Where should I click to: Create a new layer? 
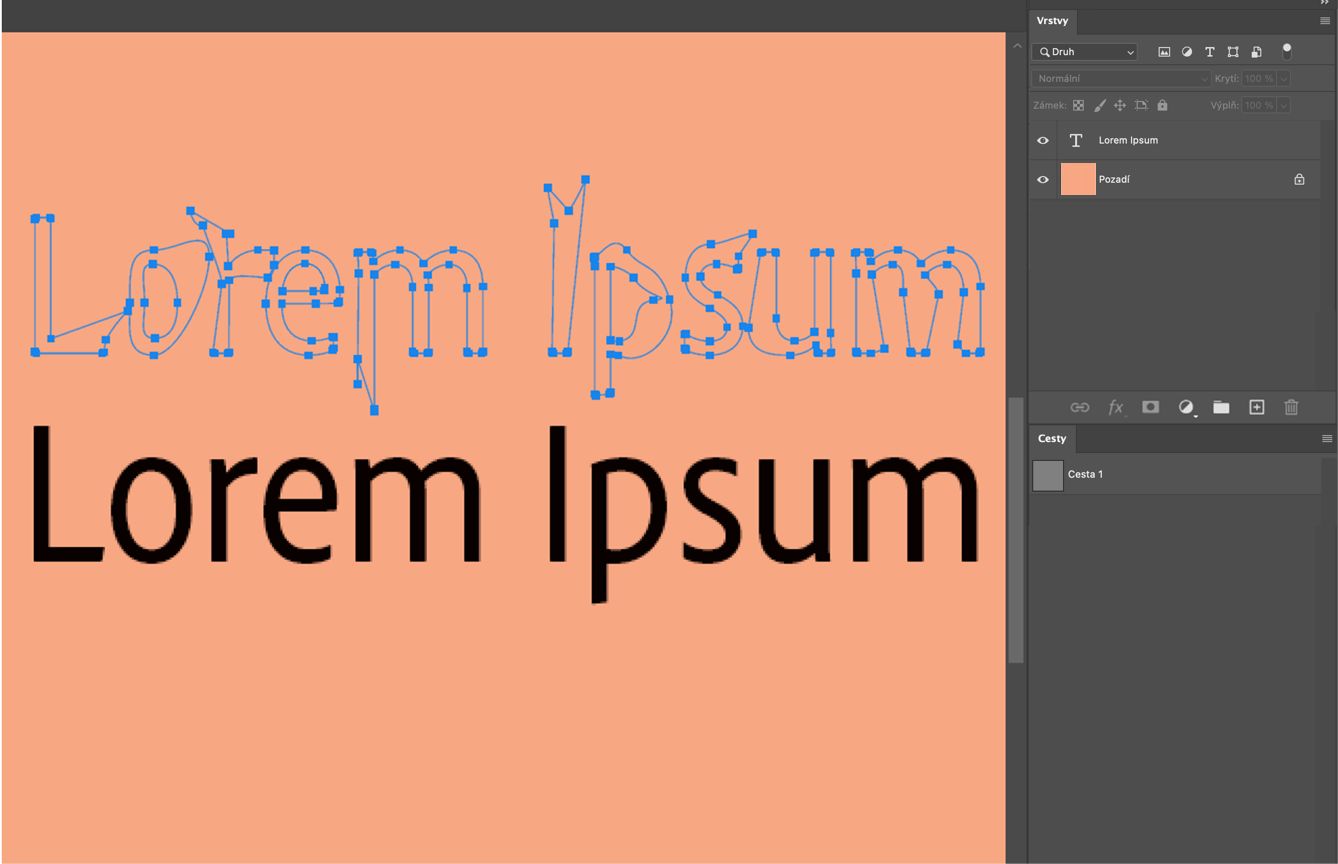click(x=1257, y=407)
